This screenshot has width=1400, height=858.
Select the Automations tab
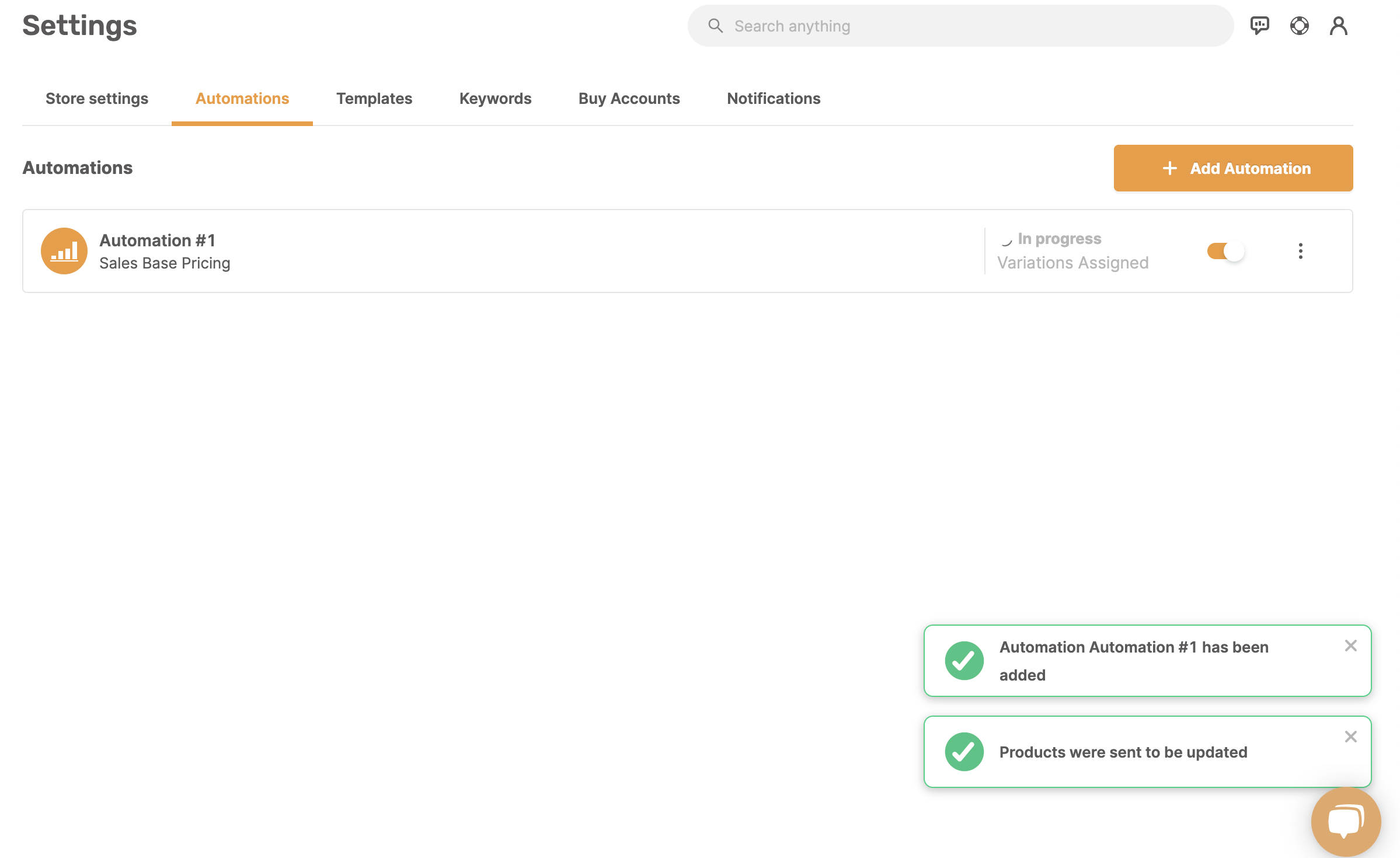point(242,98)
